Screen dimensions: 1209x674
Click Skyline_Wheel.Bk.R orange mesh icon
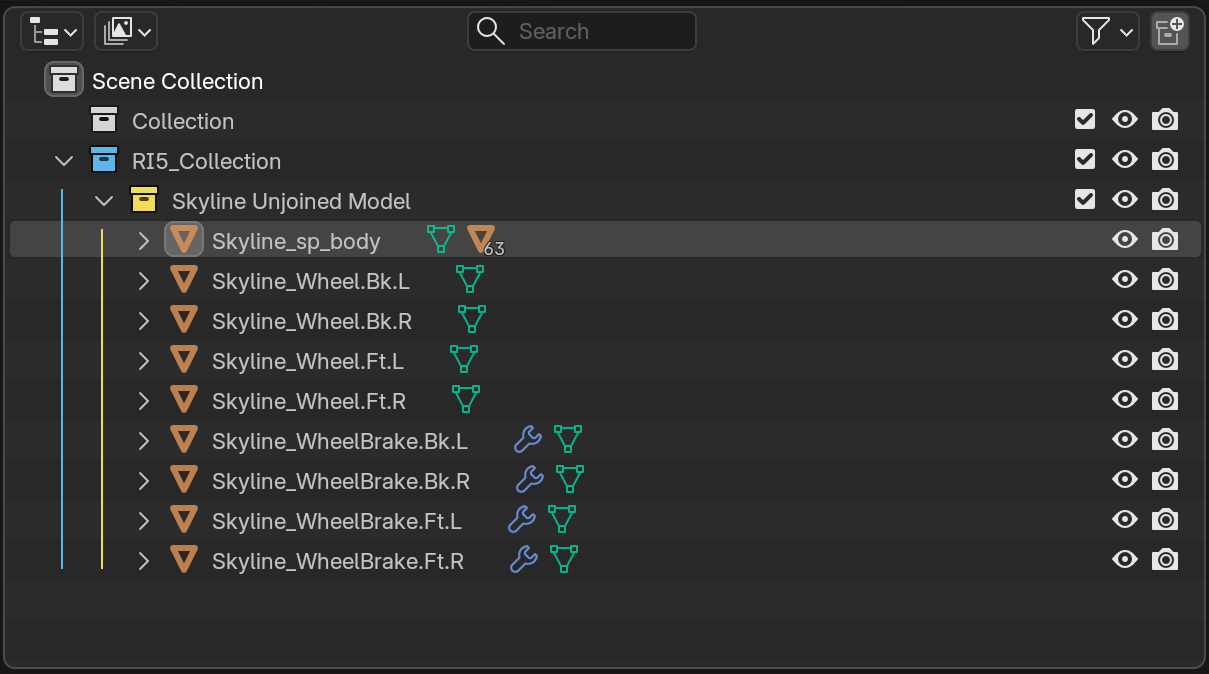[x=184, y=320]
